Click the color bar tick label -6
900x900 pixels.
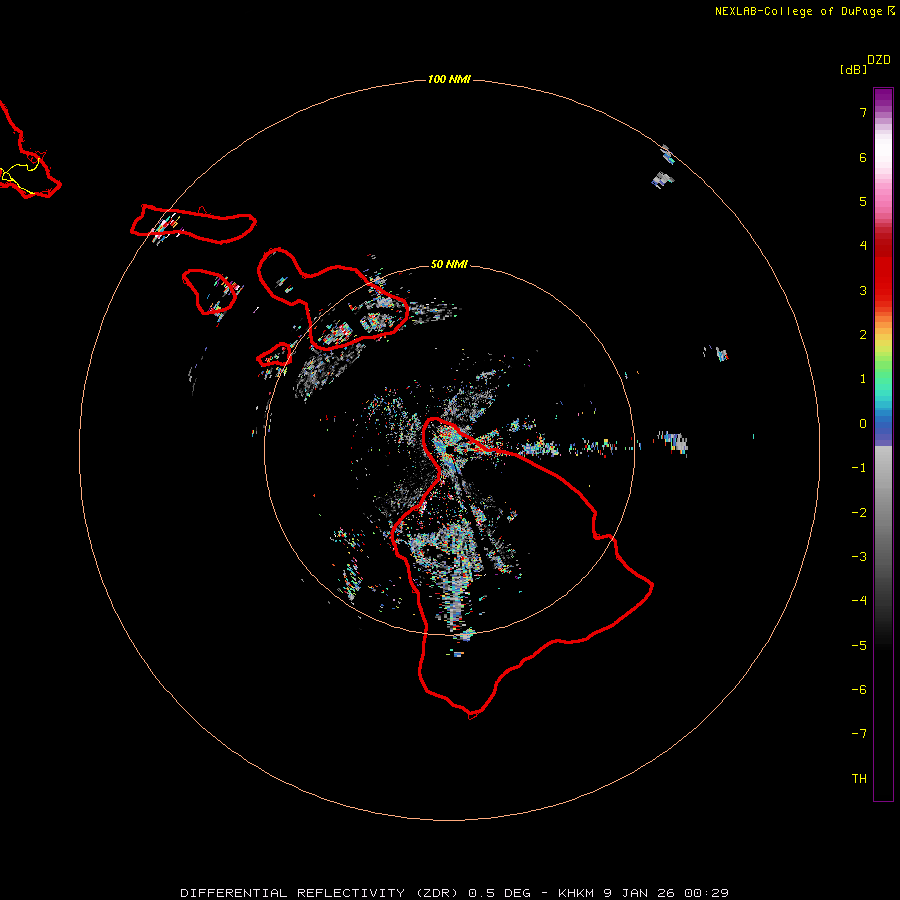pos(859,690)
